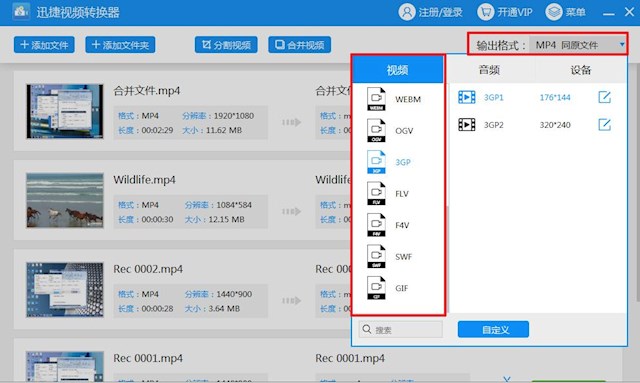Click the Rec 0002.mp4 source file name
This screenshot has width=640, height=383.
[x=148, y=269]
